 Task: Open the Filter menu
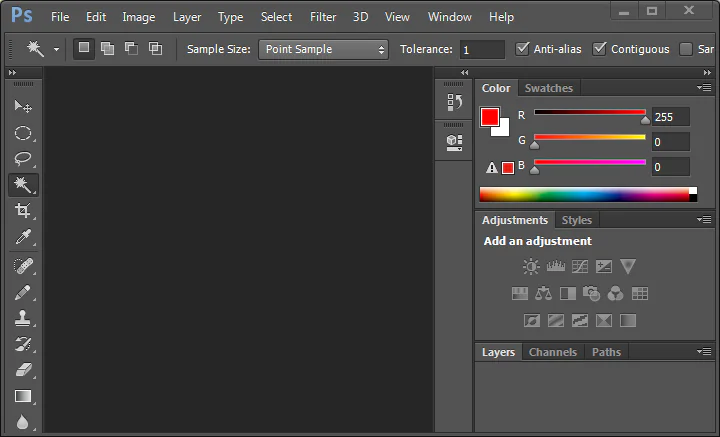point(323,17)
